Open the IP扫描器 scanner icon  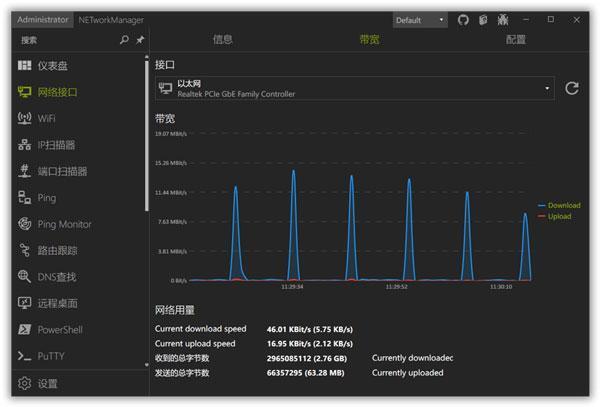[x=24, y=145]
